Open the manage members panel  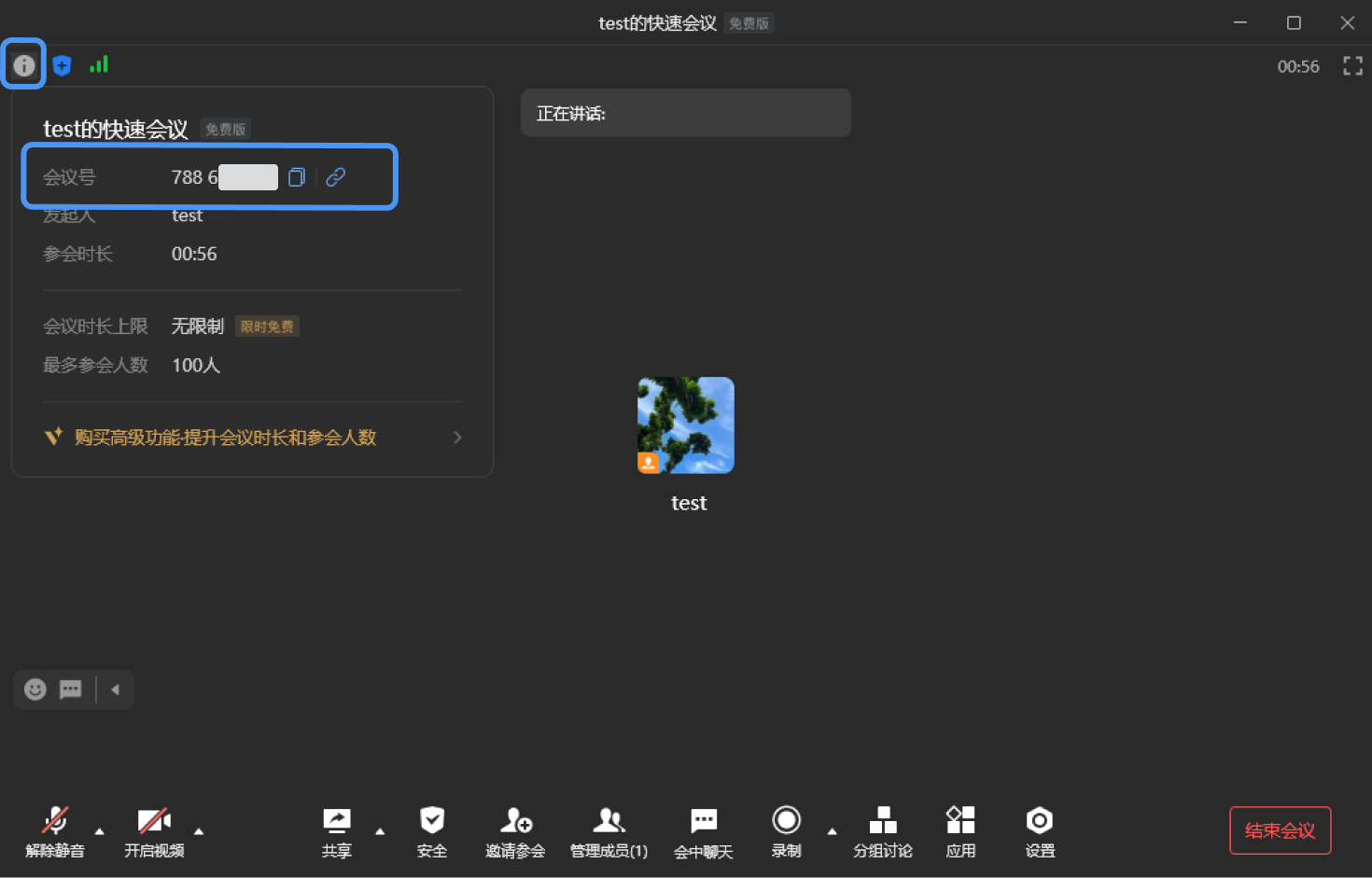(x=609, y=830)
